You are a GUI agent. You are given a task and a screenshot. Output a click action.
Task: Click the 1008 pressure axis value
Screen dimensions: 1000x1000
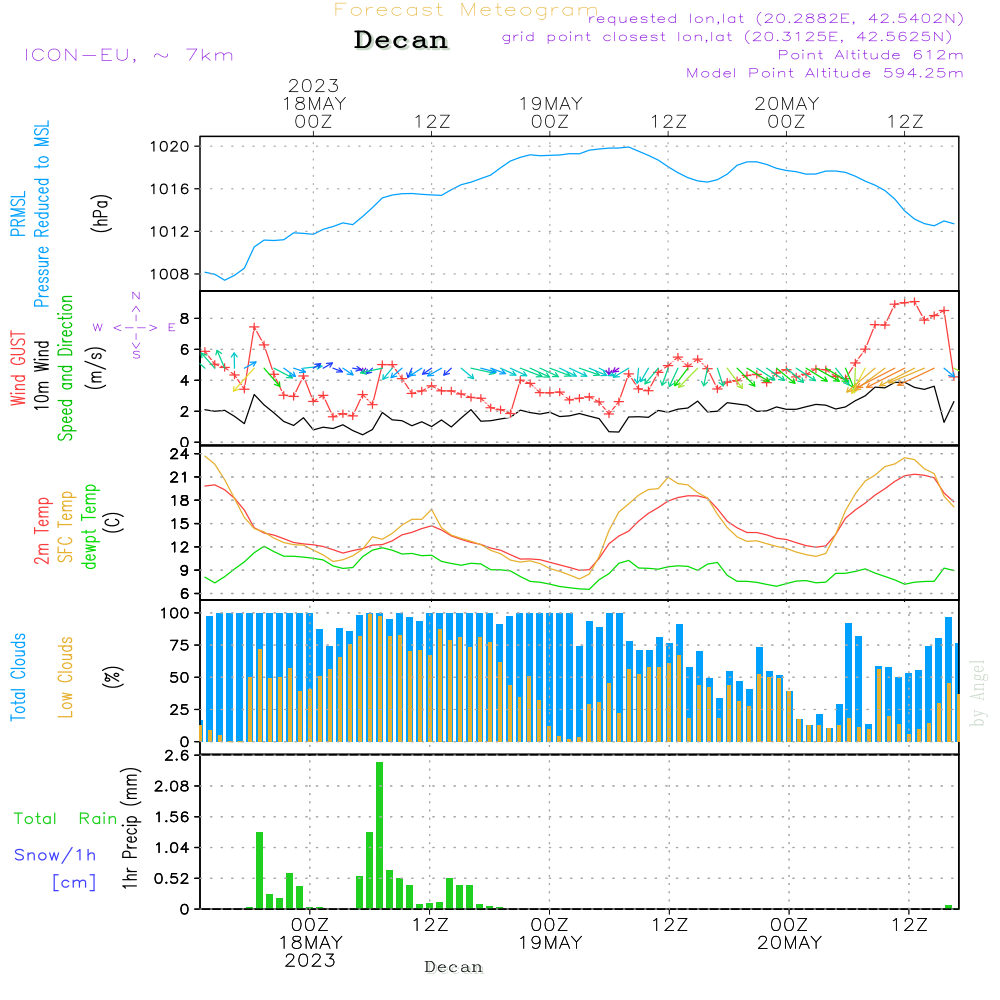(x=169, y=274)
